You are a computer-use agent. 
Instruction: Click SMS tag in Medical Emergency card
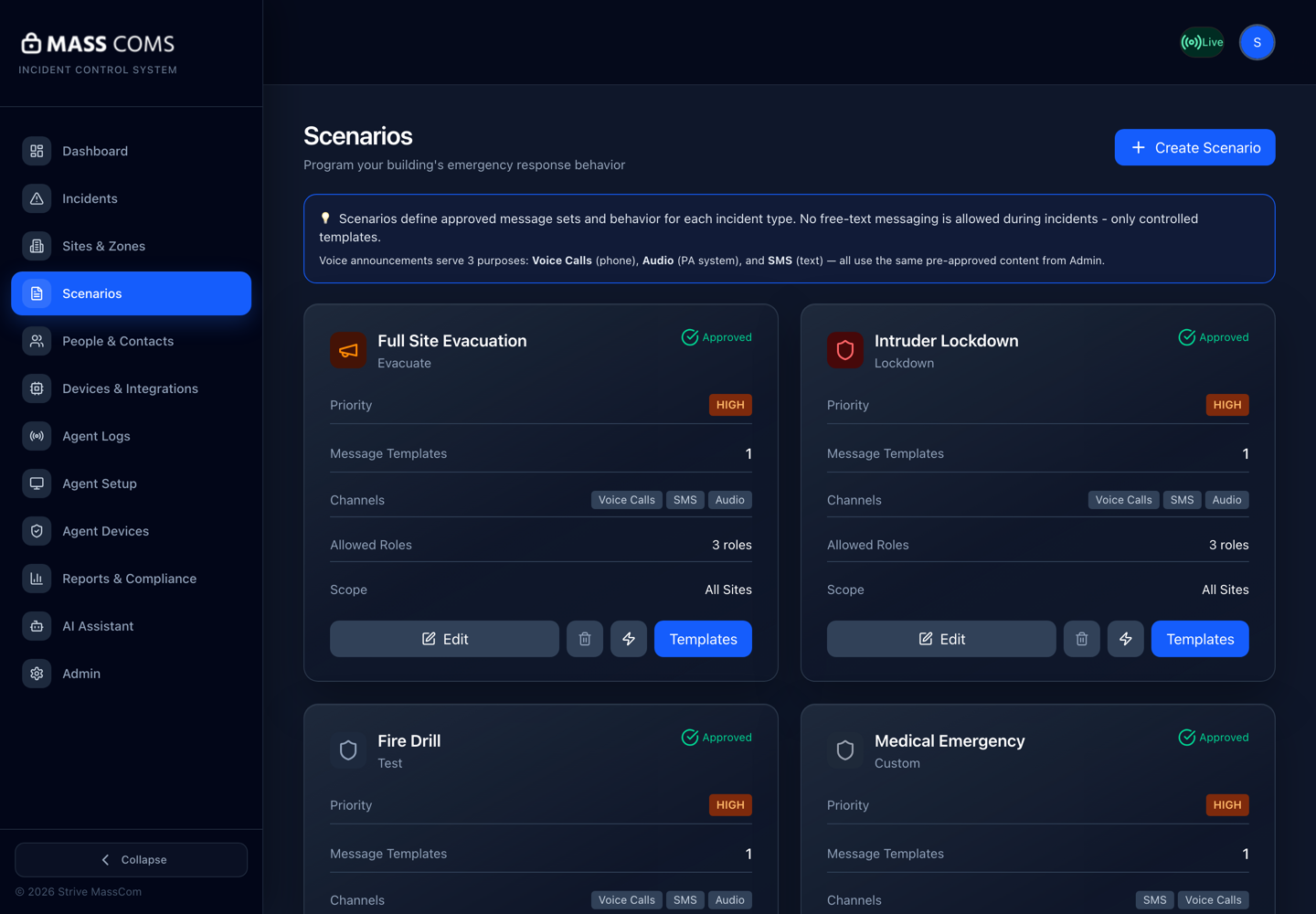click(1155, 900)
